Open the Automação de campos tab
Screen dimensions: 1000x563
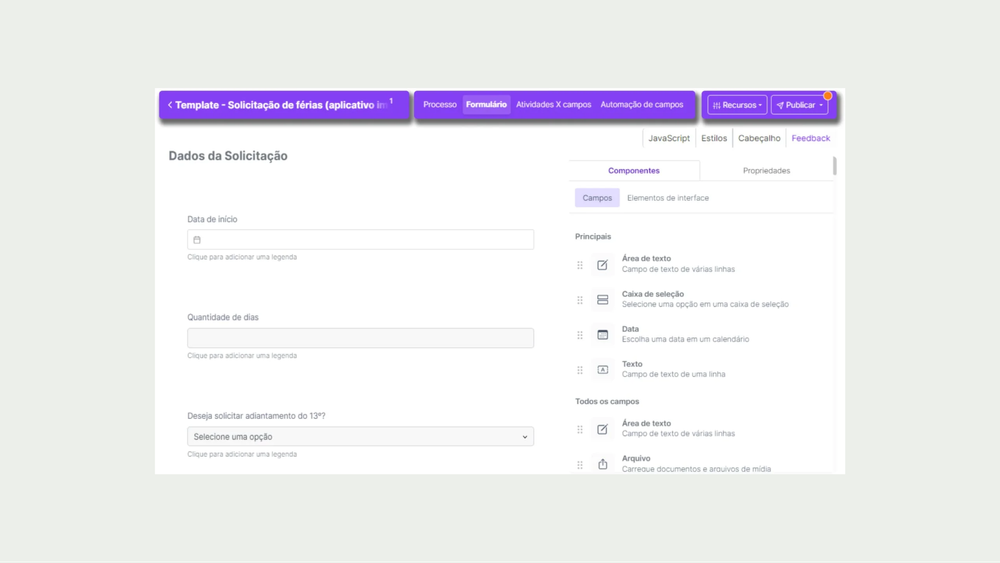tap(641, 105)
